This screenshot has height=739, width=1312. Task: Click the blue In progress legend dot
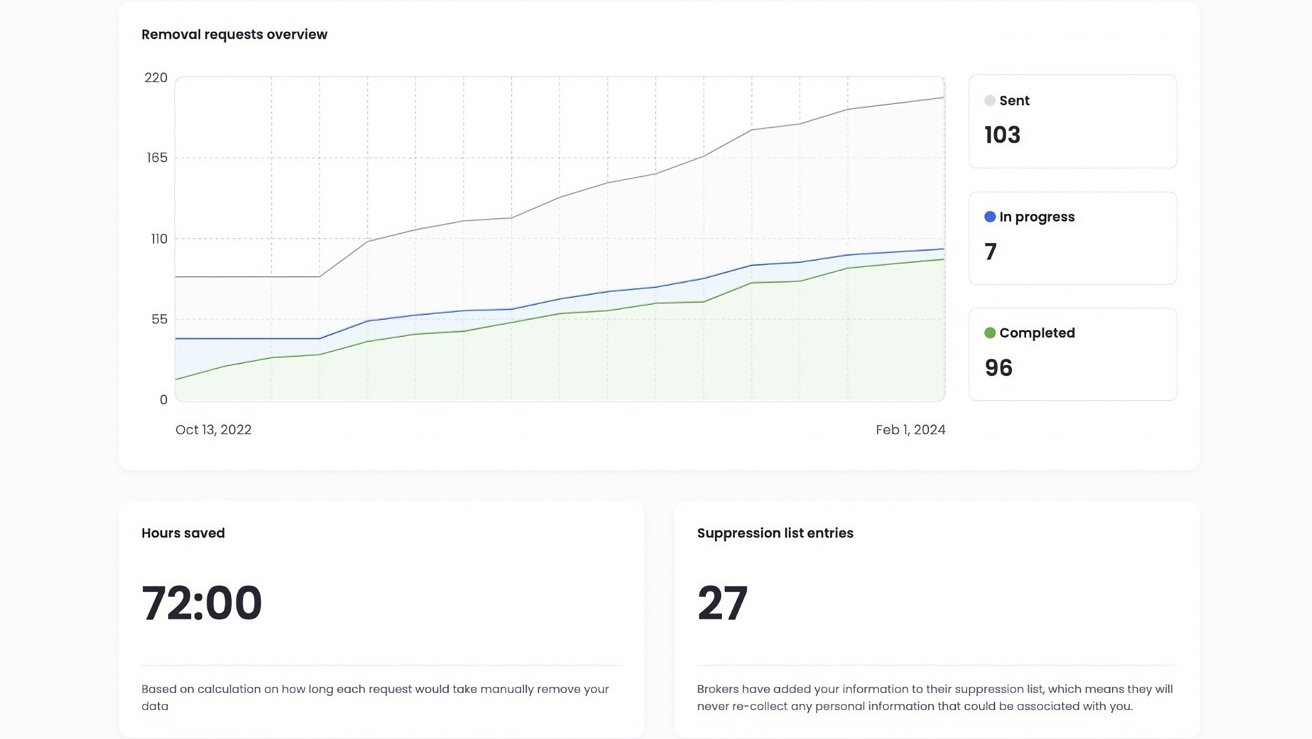coord(990,217)
